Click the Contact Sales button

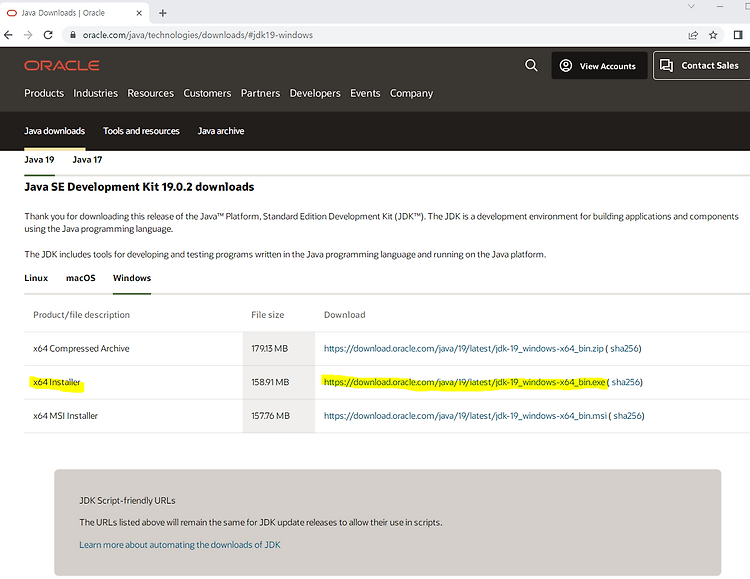point(701,66)
